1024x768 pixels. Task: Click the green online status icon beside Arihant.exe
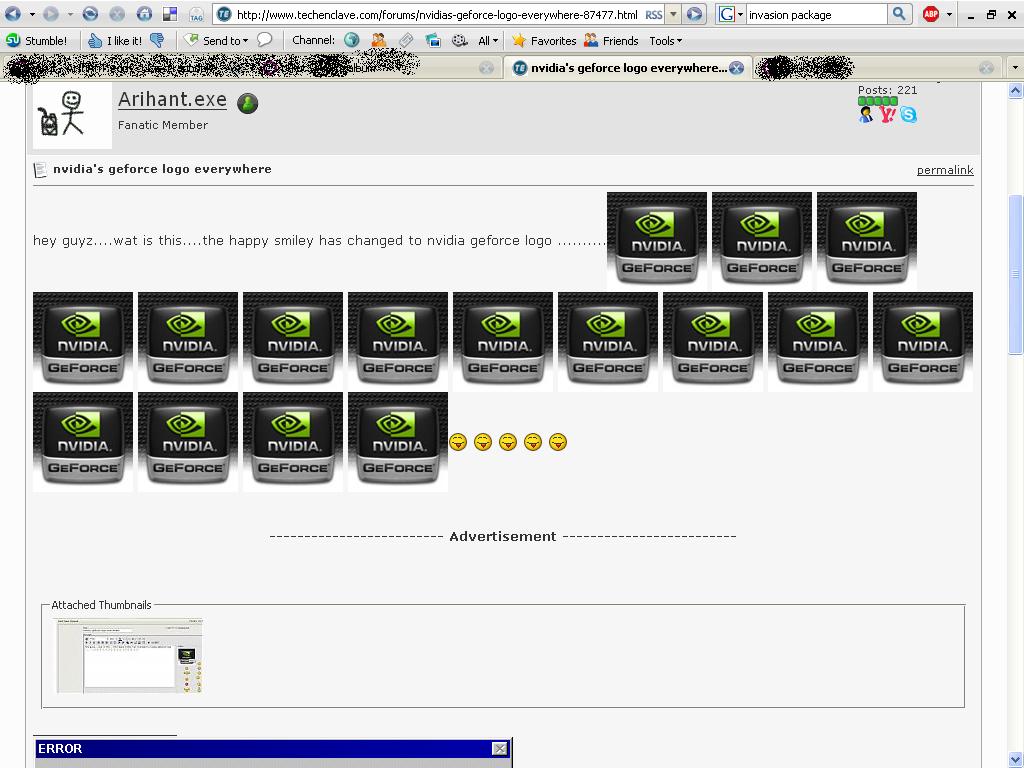[248, 103]
